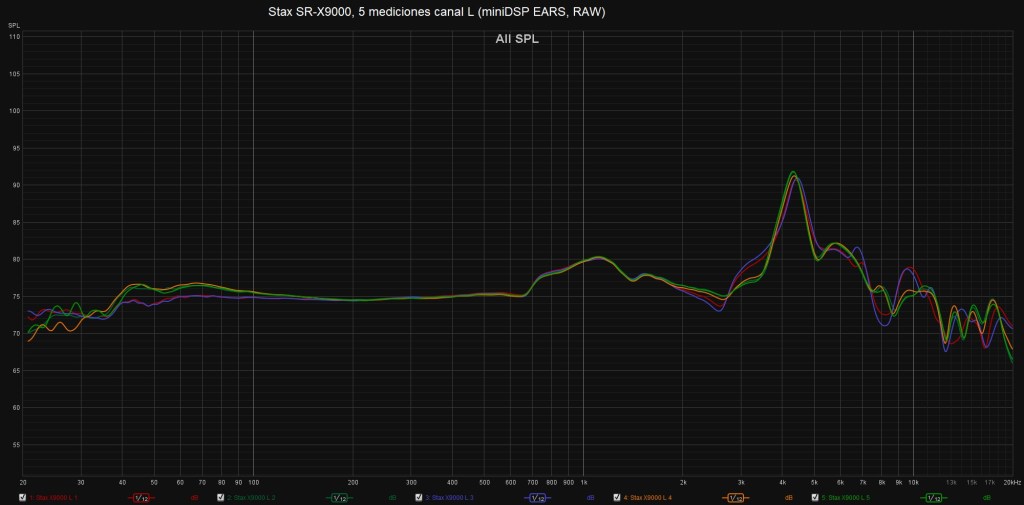Select the blue Stax X9000 L 3 legend label

(x=450, y=497)
